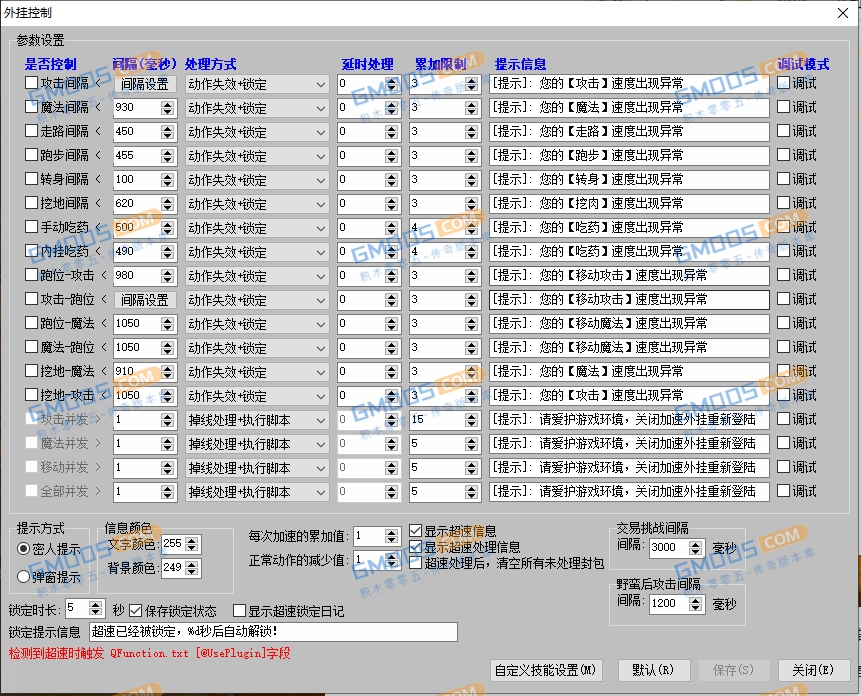Enable the 转身间隔 checkbox
The width and height of the screenshot is (861, 696).
(32, 178)
